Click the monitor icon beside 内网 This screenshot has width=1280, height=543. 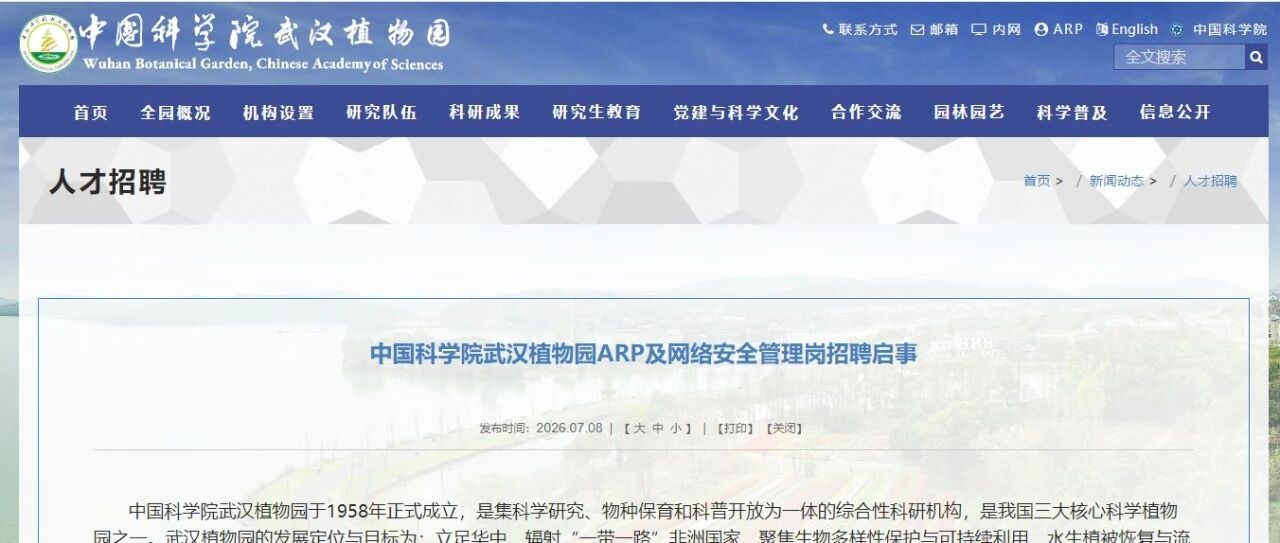(x=979, y=30)
